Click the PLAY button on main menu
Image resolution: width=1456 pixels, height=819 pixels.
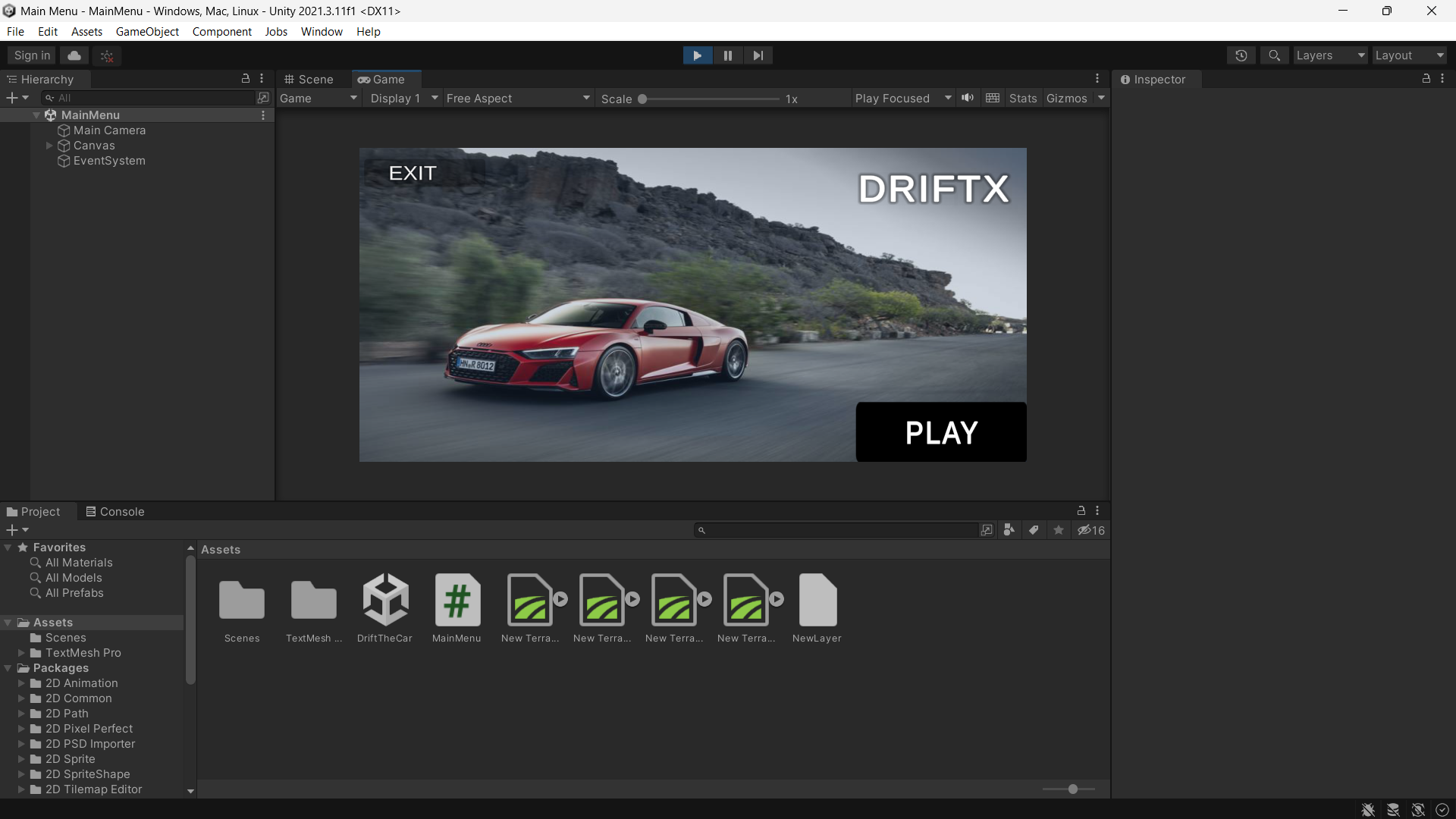coord(941,432)
